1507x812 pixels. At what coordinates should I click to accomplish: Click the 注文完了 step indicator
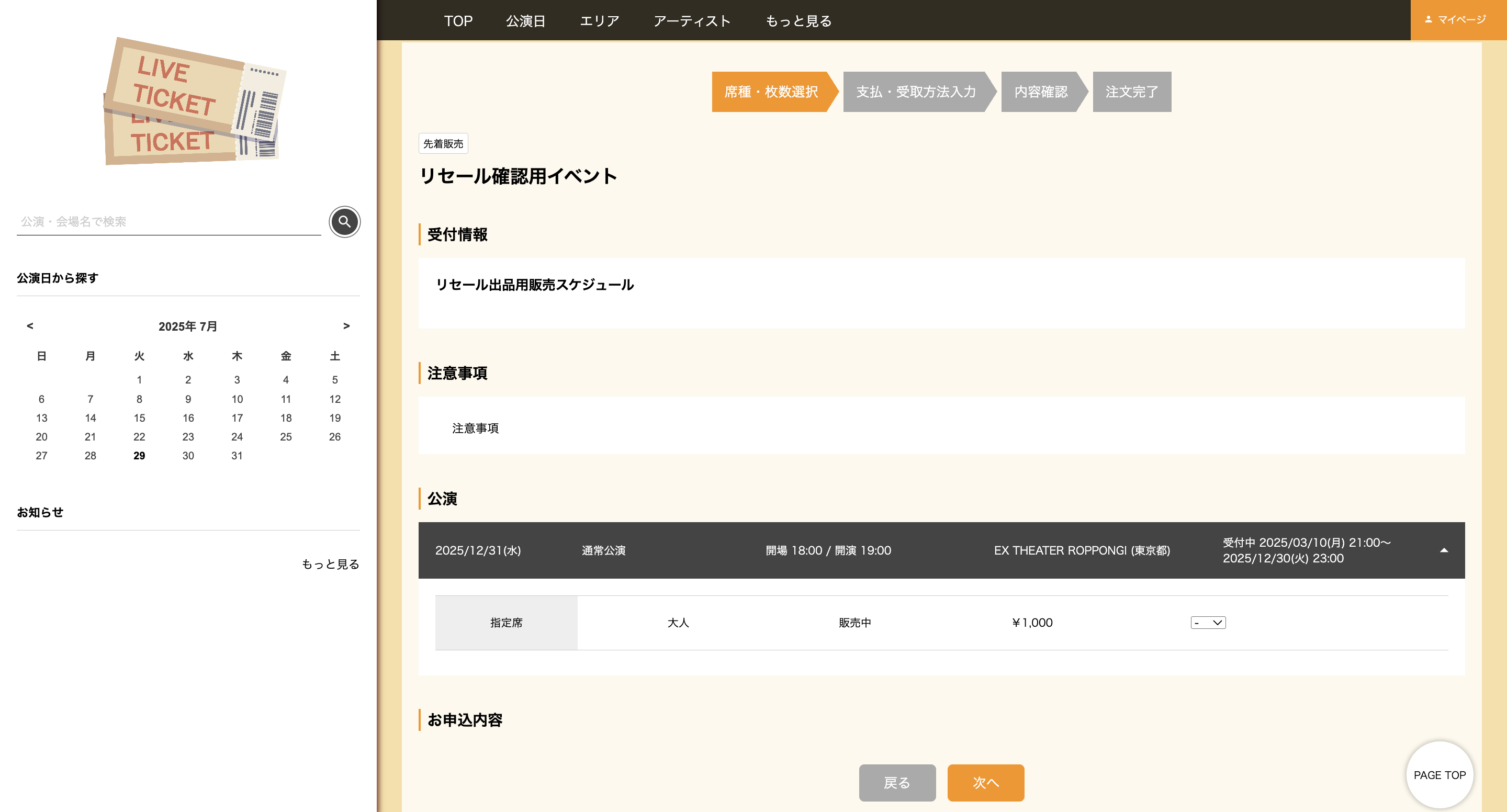click(1131, 92)
